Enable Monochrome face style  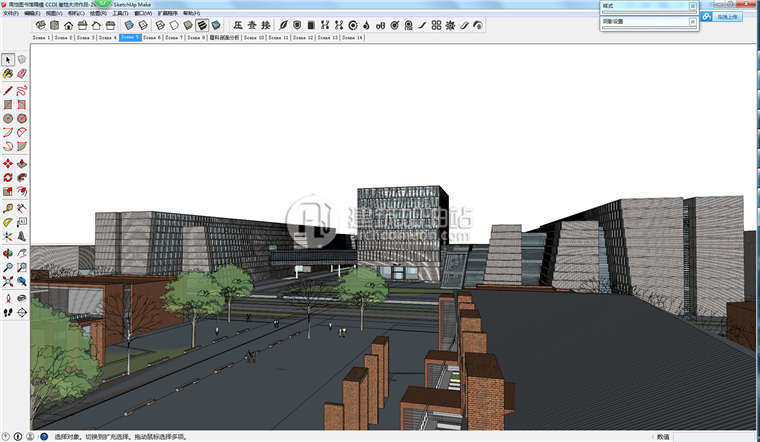tap(216, 25)
